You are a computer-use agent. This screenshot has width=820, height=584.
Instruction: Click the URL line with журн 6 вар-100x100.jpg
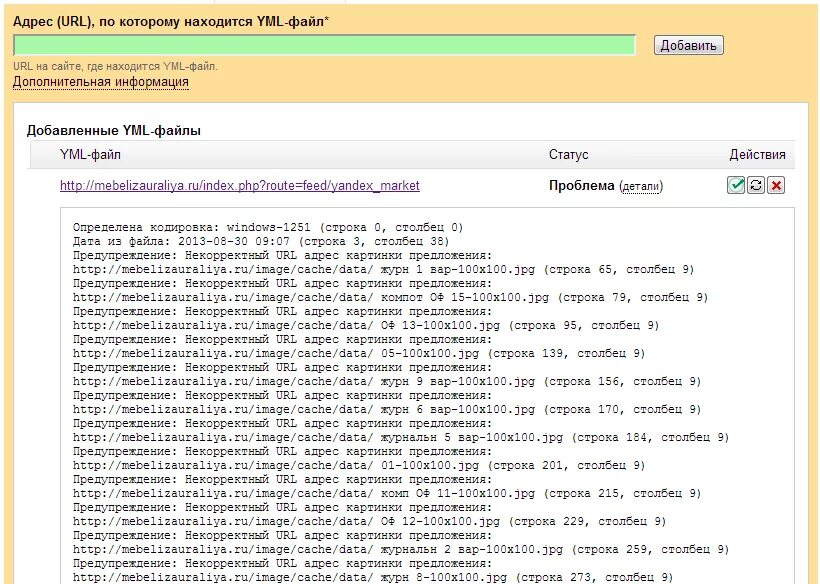(387, 409)
